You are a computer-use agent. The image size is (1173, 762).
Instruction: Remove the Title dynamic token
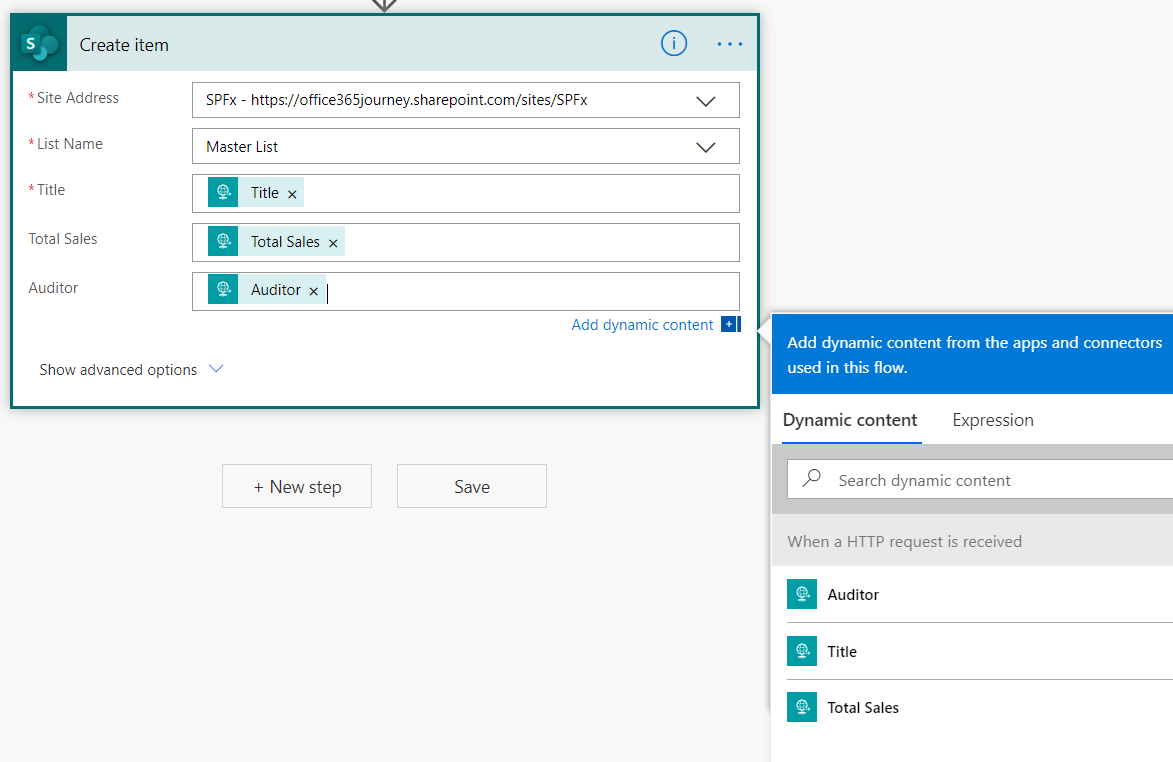(x=293, y=194)
